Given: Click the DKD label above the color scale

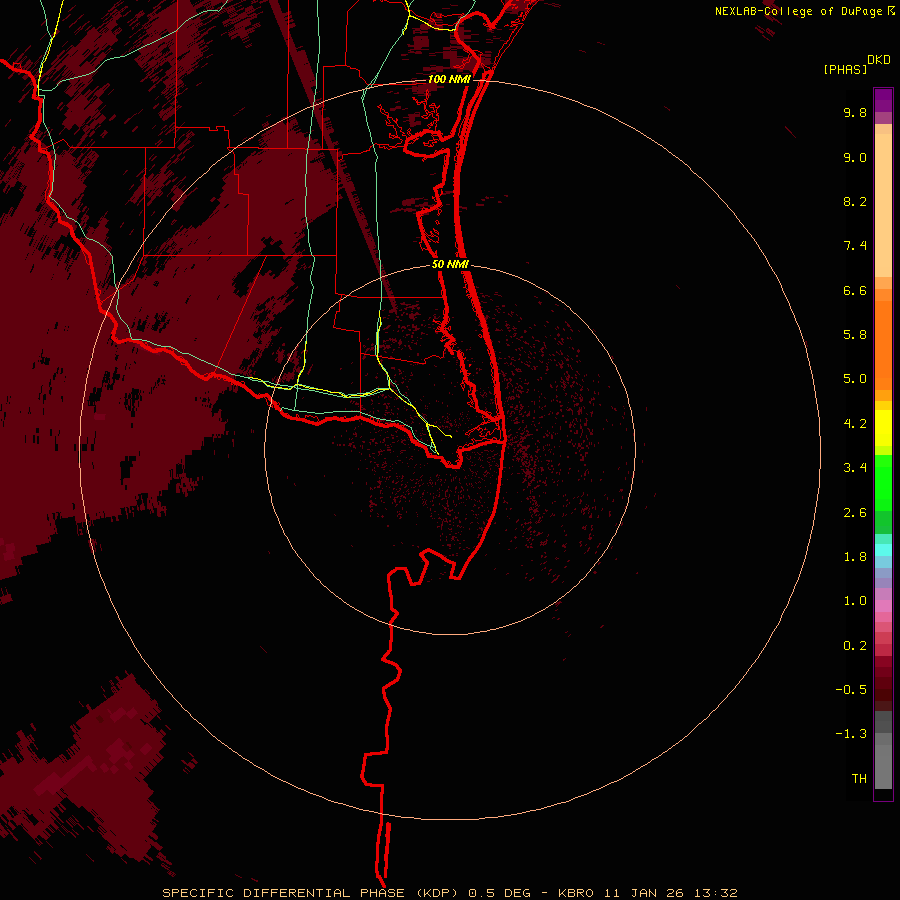Looking at the screenshot, I should coord(879,60).
